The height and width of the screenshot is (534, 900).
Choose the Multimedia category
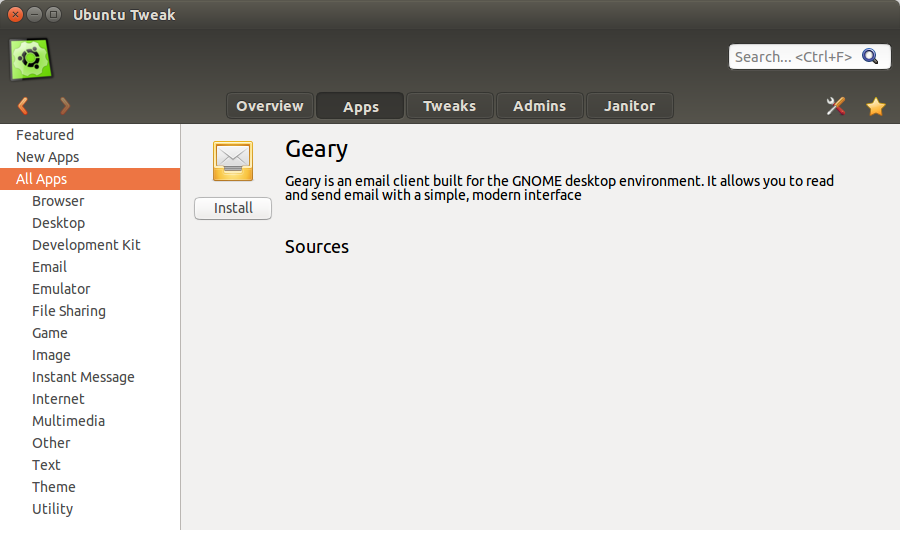(x=90, y=421)
